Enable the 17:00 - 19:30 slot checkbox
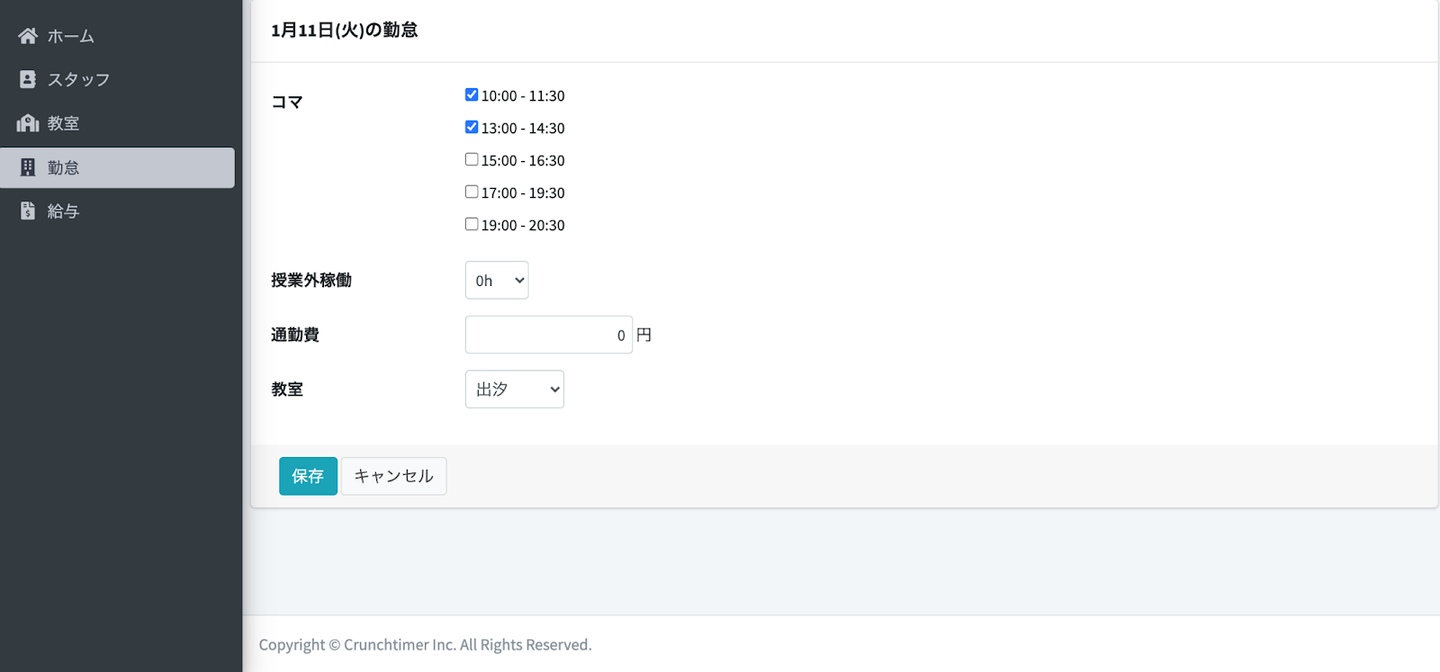1440x672 pixels. 472,191
